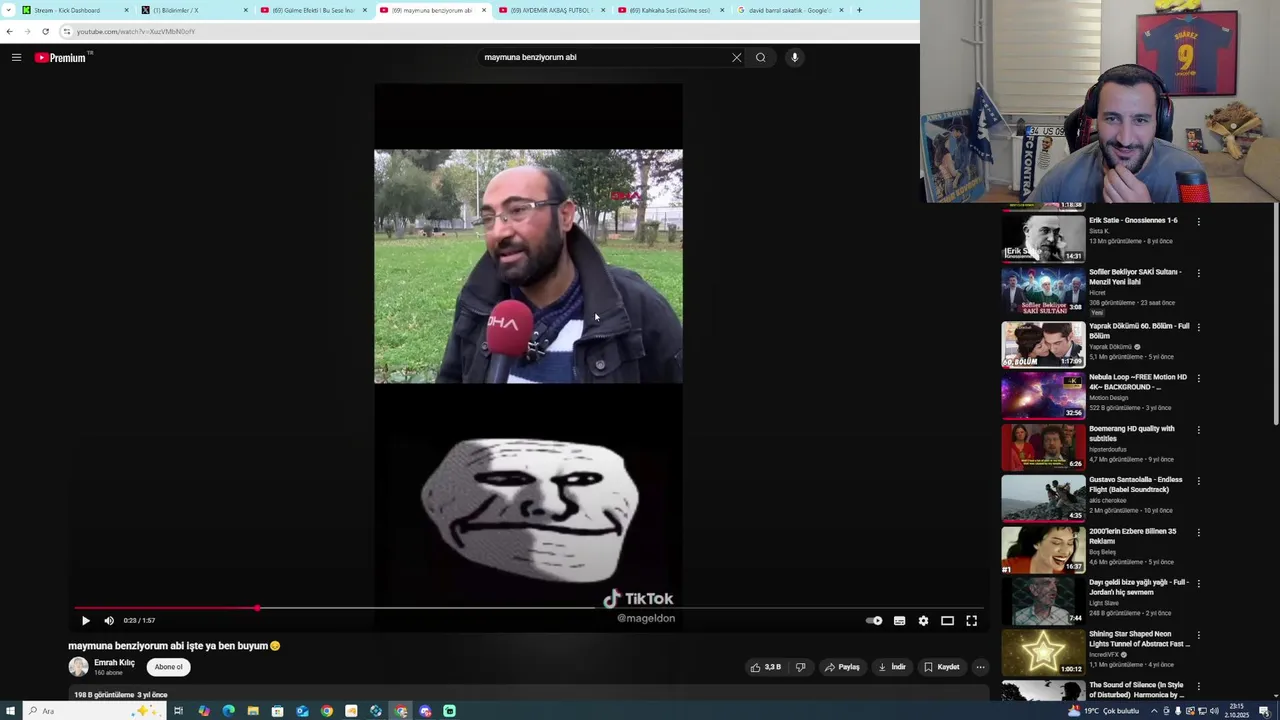
Task: Open Dayı geldi bize yağlı yağlı video
Action: [x=1139, y=587]
